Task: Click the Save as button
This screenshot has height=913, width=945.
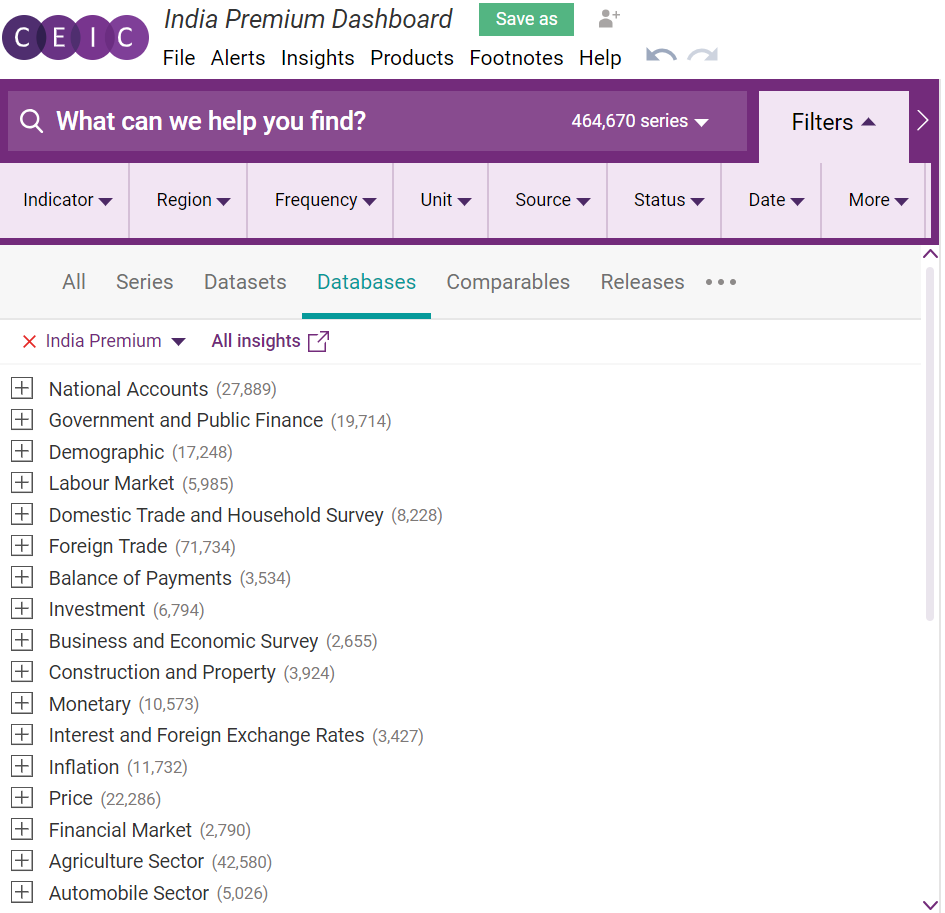Action: (526, 19)
